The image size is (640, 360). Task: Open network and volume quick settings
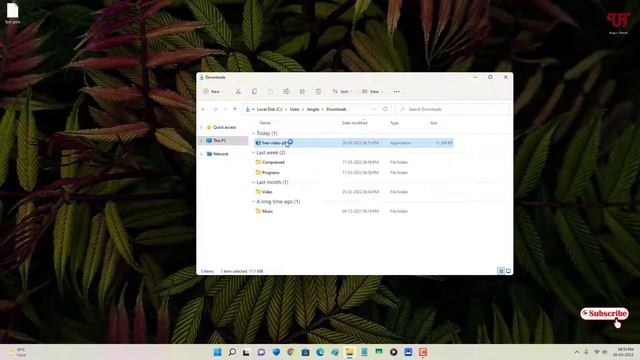(x=600, y=352)
